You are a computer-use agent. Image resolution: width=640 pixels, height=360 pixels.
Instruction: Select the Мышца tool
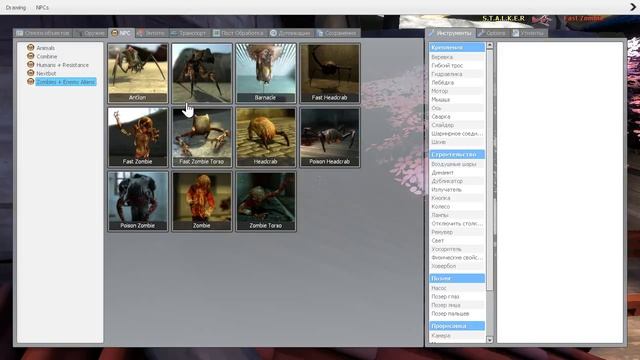[457, 100]
